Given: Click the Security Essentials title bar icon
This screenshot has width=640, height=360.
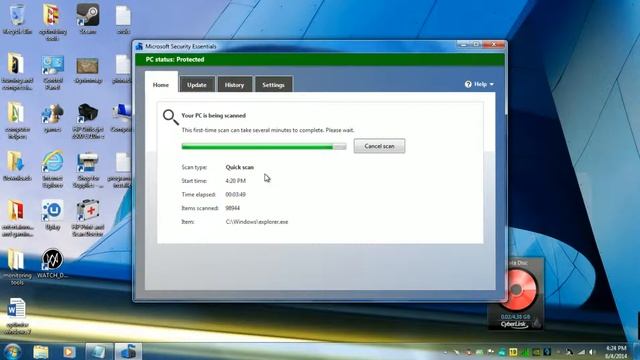Looking at the screenshot, I should 139,46.
